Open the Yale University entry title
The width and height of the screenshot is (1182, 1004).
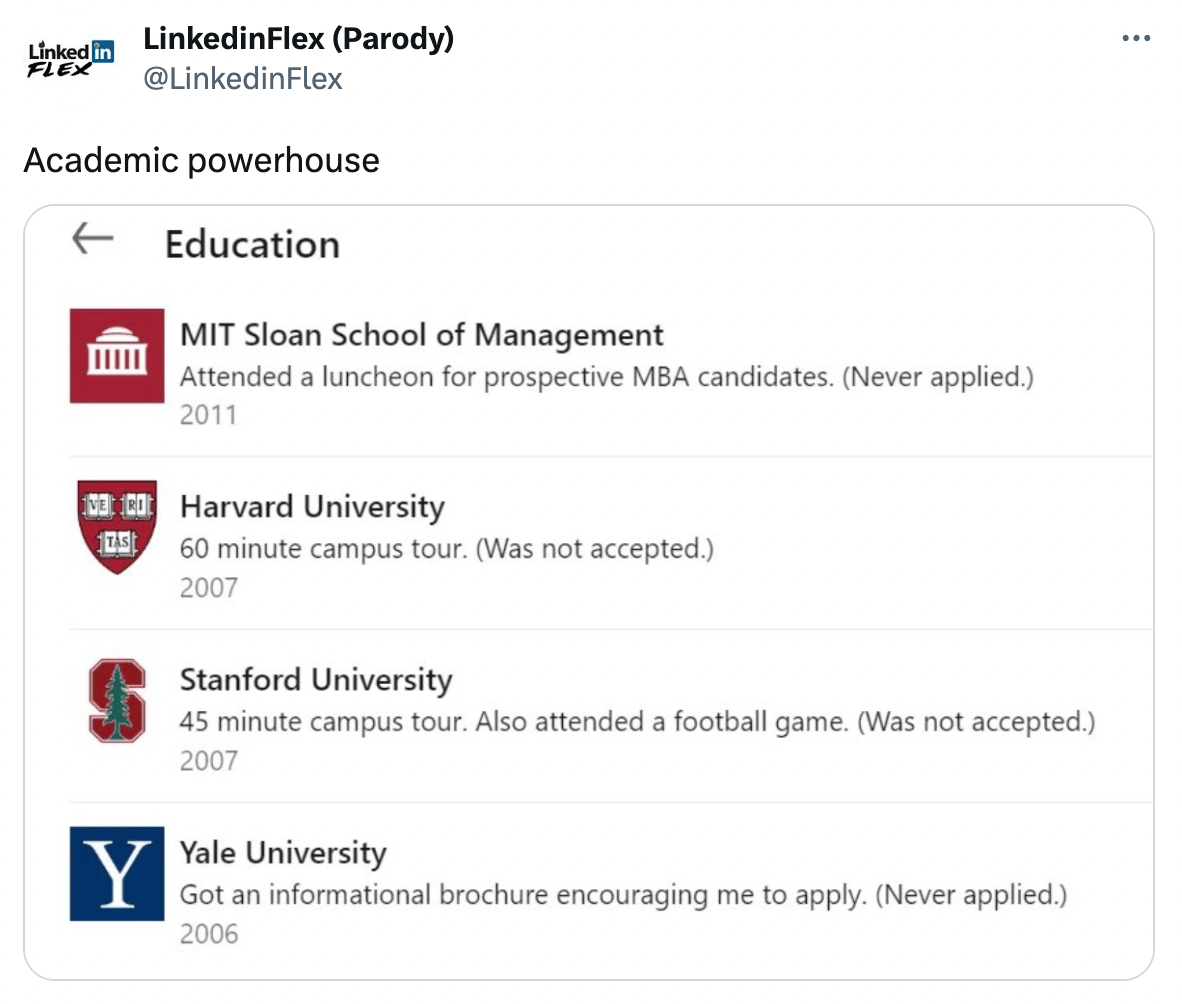click(283, 853)
